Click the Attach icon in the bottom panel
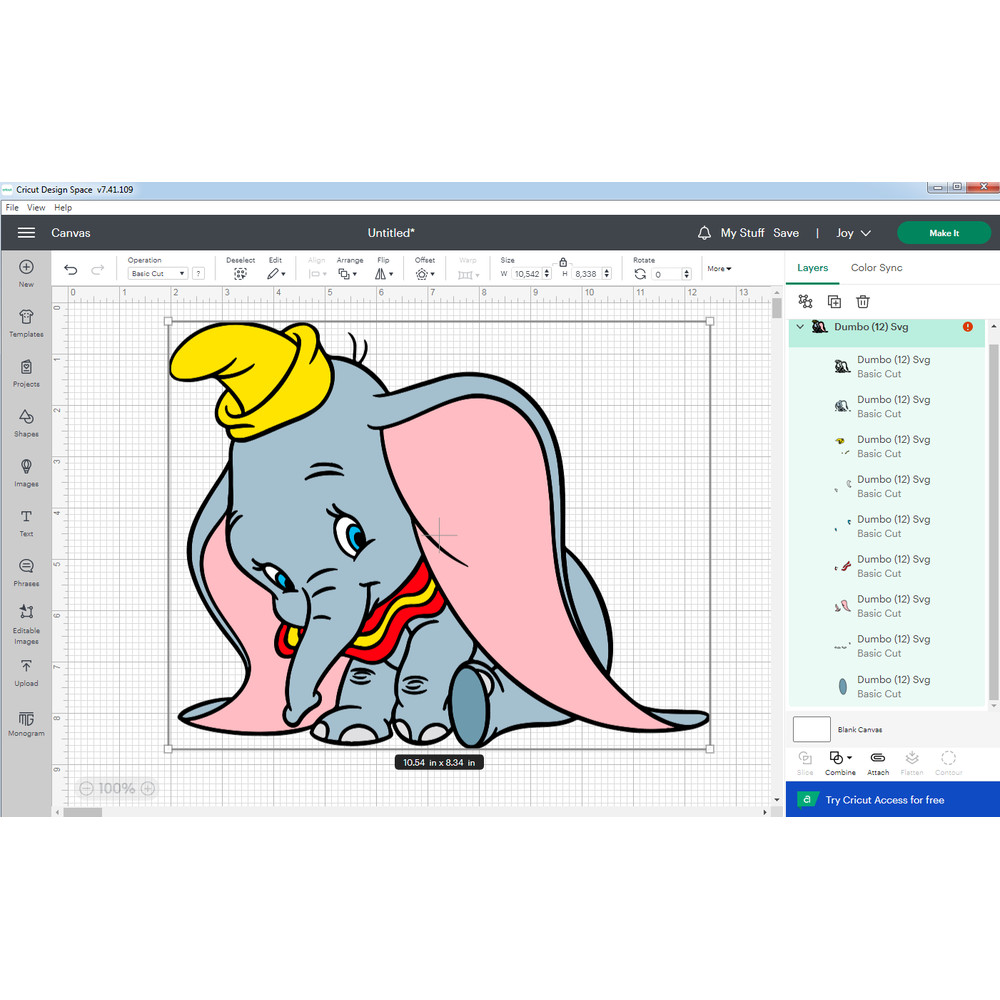Screen dimensions: 1000x1000 pyautogui.click(x=877, y=762)
